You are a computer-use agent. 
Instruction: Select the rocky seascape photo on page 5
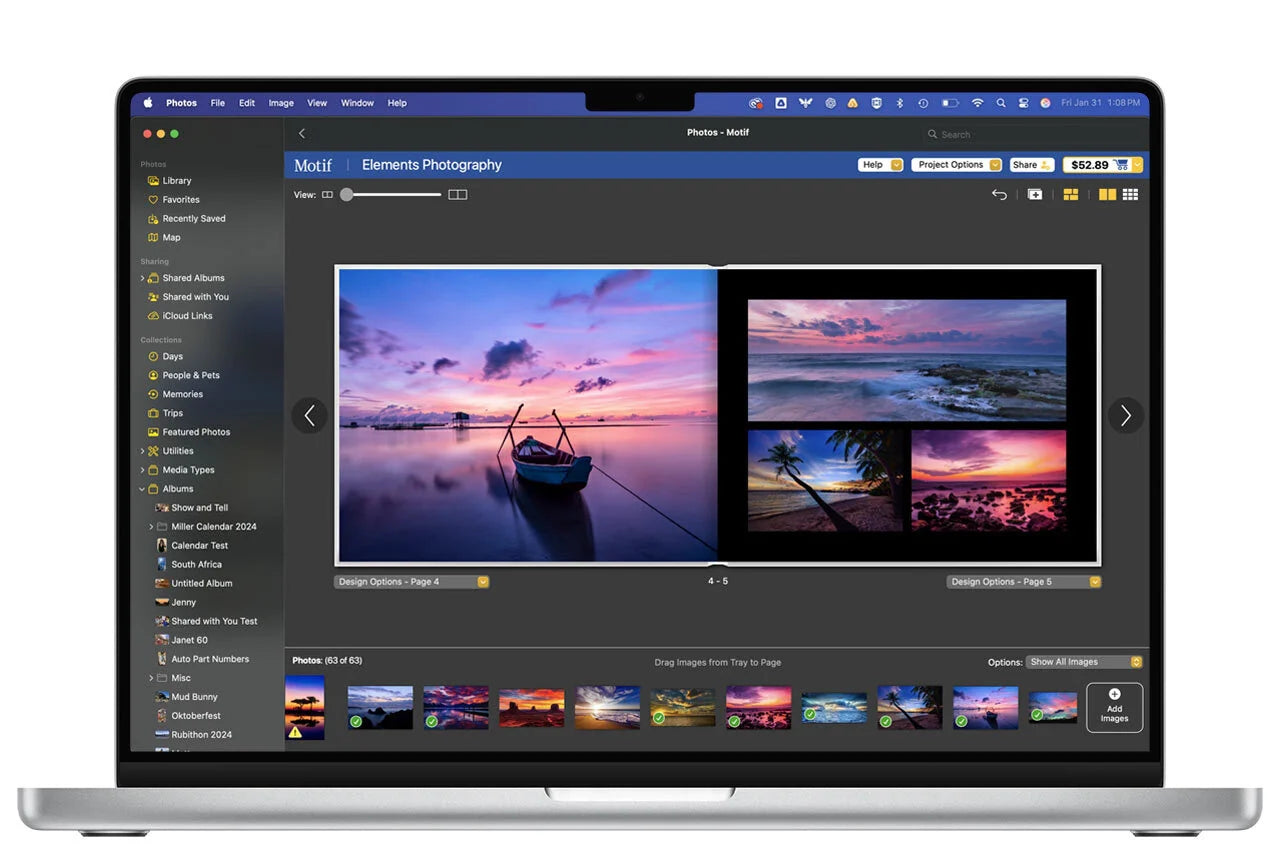pos(907,361)
